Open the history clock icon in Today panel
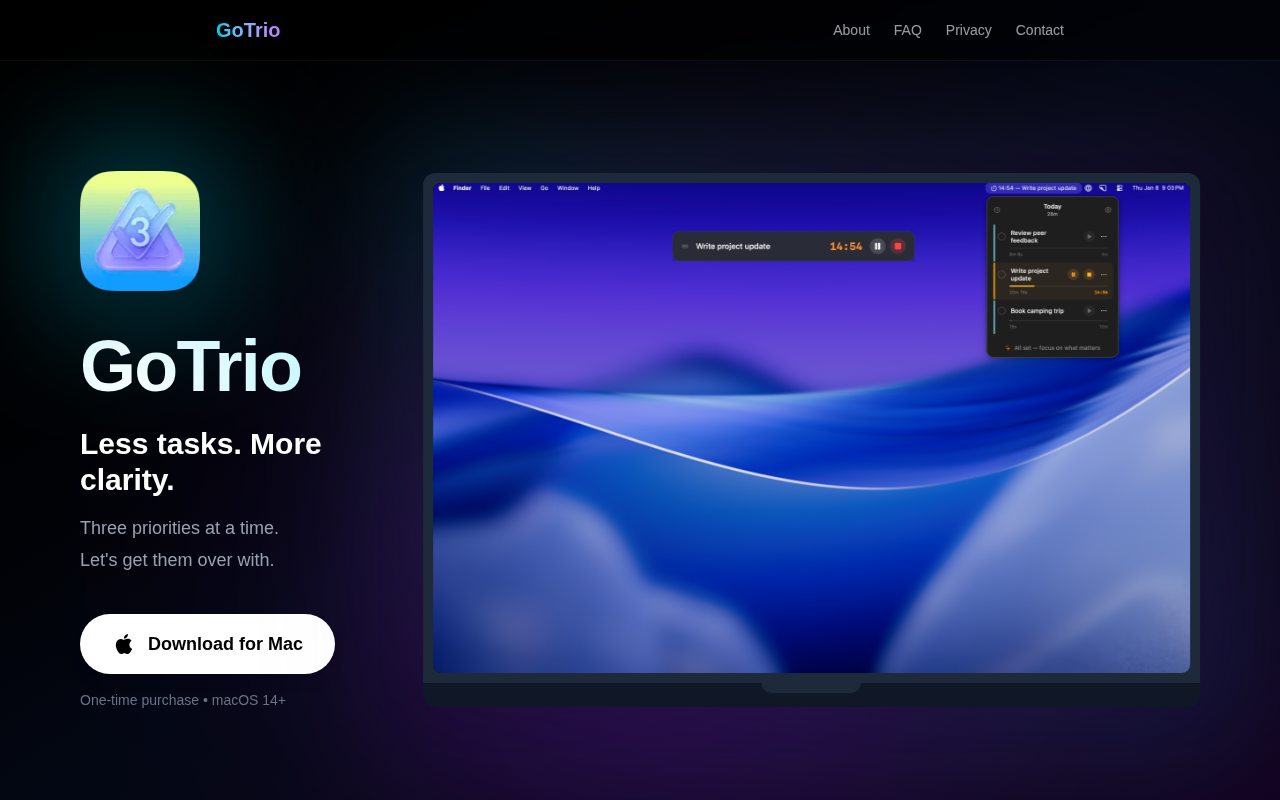Screen dimensions: 1280x800 (997, 210)
